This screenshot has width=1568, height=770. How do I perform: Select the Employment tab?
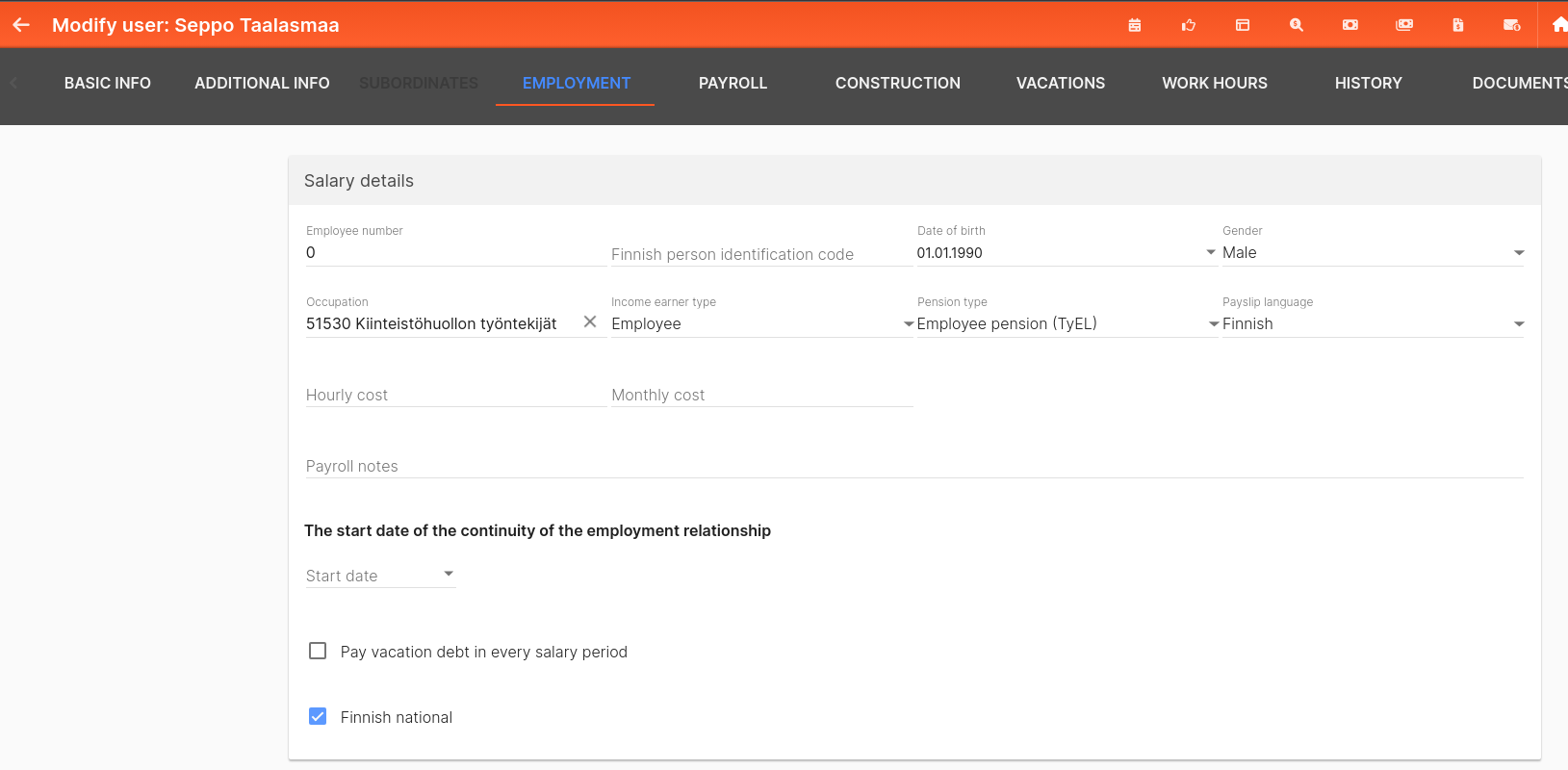[577, 83]
